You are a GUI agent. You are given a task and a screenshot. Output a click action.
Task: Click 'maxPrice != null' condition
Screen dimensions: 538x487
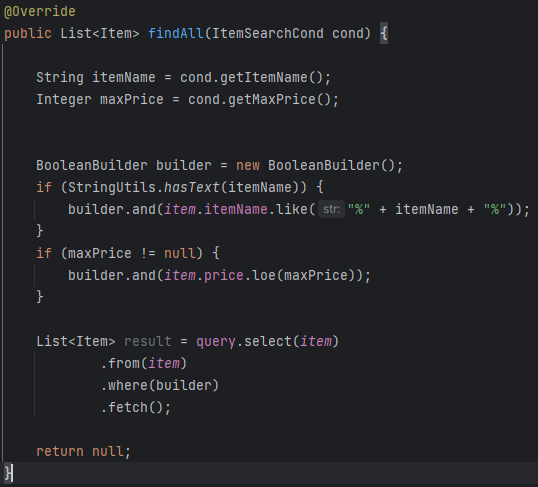[x=132, y=253]
